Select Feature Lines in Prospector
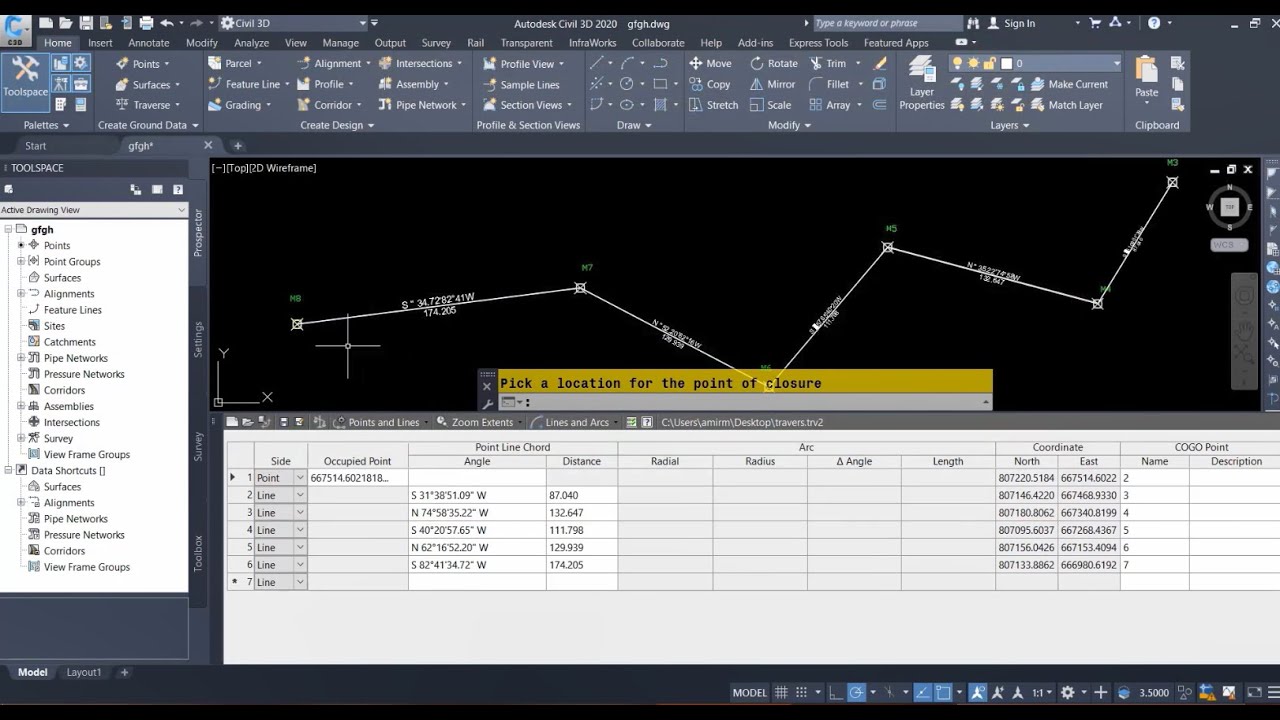Viewport: 1280px width, 720px height. [x=72, y=310]
